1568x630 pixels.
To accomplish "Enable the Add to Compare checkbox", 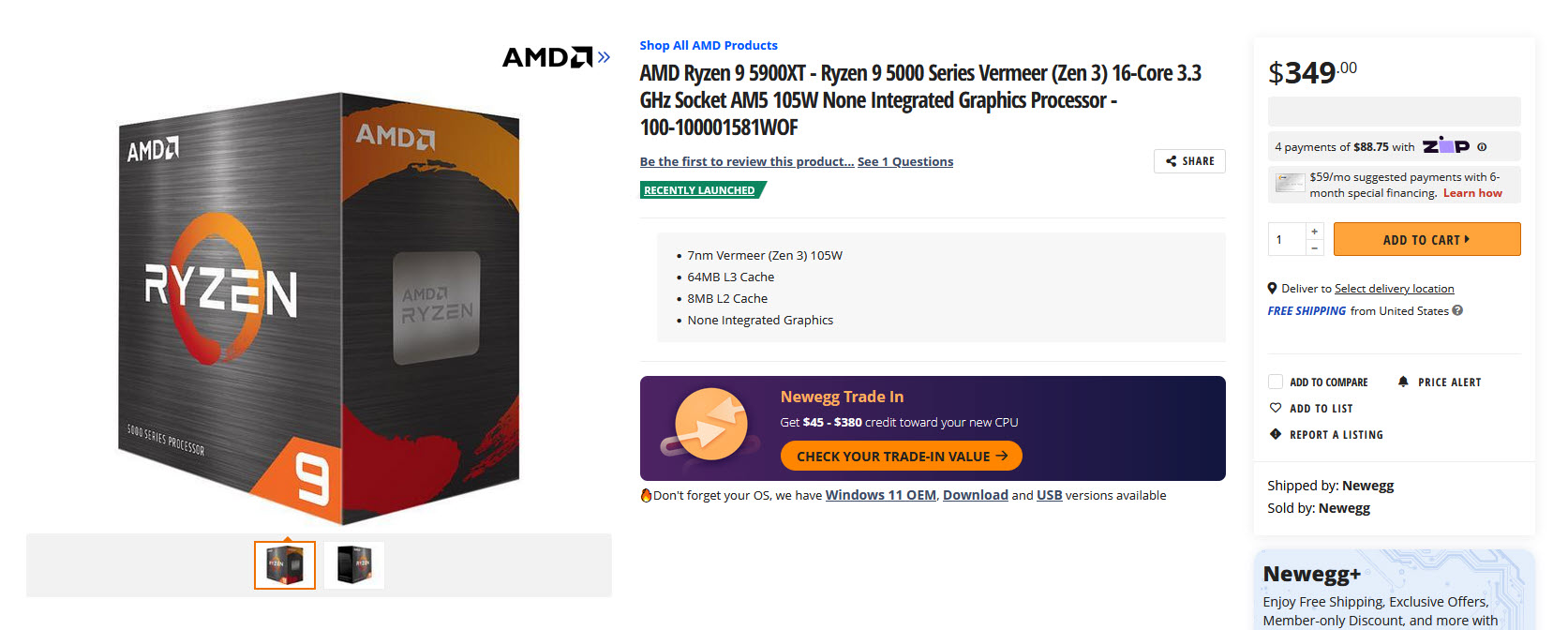I will tap(1275, 382).
